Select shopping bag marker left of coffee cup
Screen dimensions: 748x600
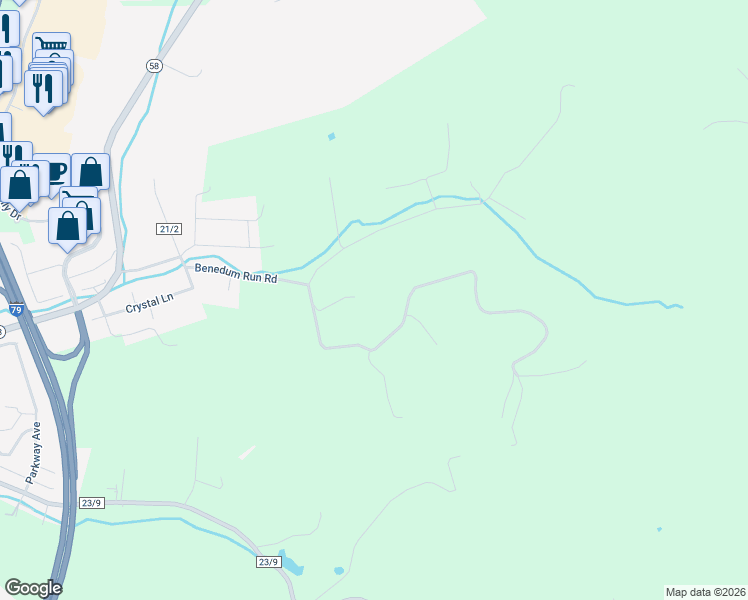[20, 187]
